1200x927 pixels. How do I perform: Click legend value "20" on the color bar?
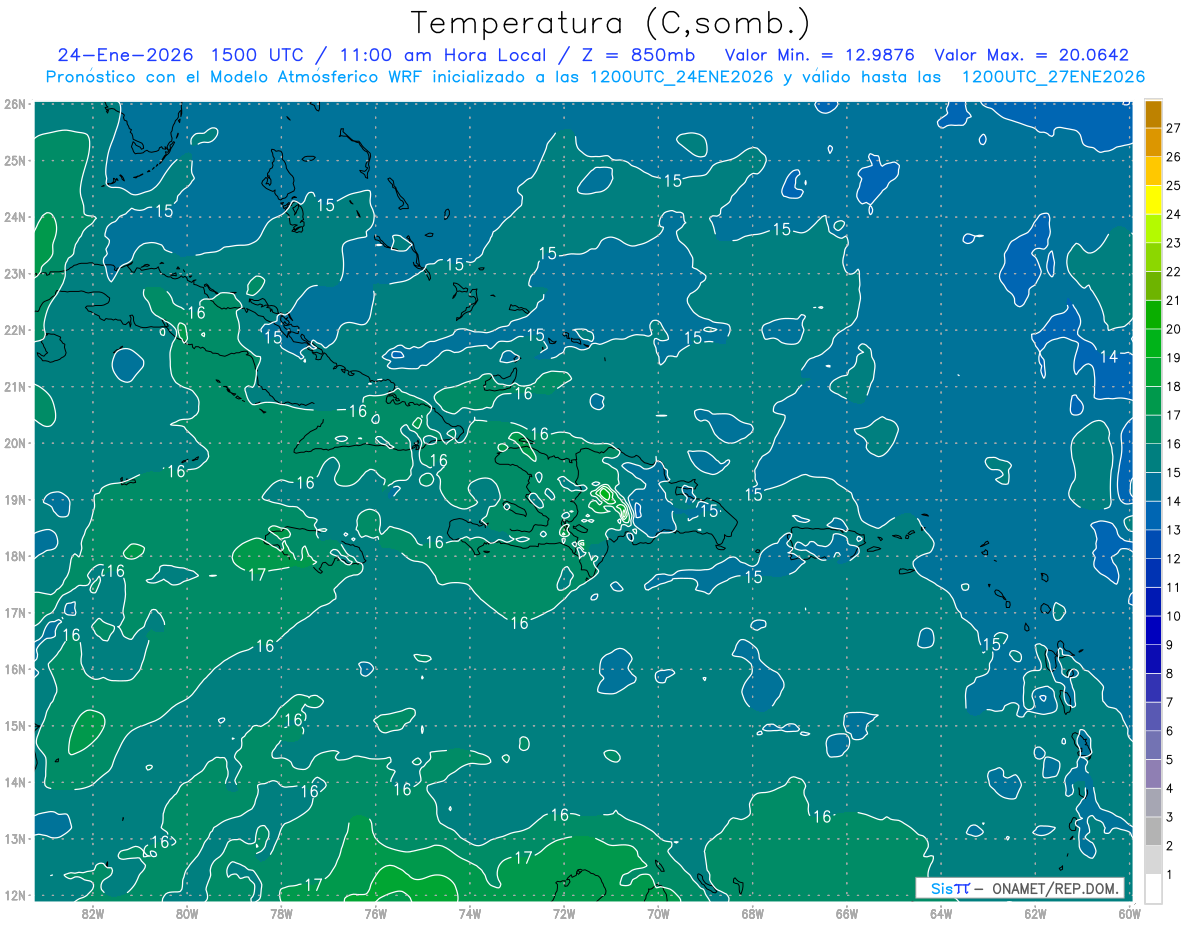click(1174, 329)
